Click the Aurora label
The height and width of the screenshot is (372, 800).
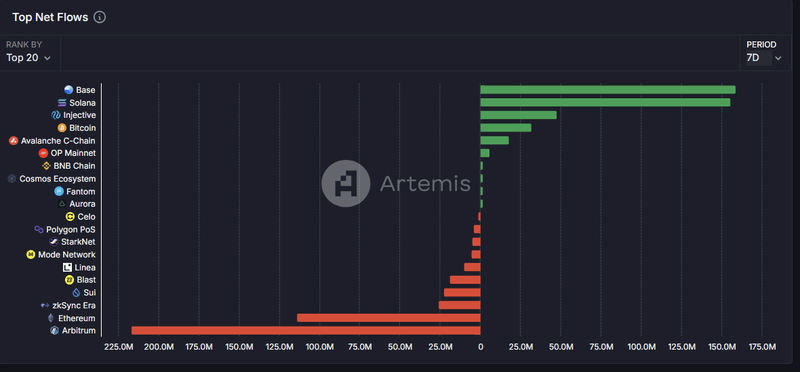pyautogui.click(x=83, y=204)
